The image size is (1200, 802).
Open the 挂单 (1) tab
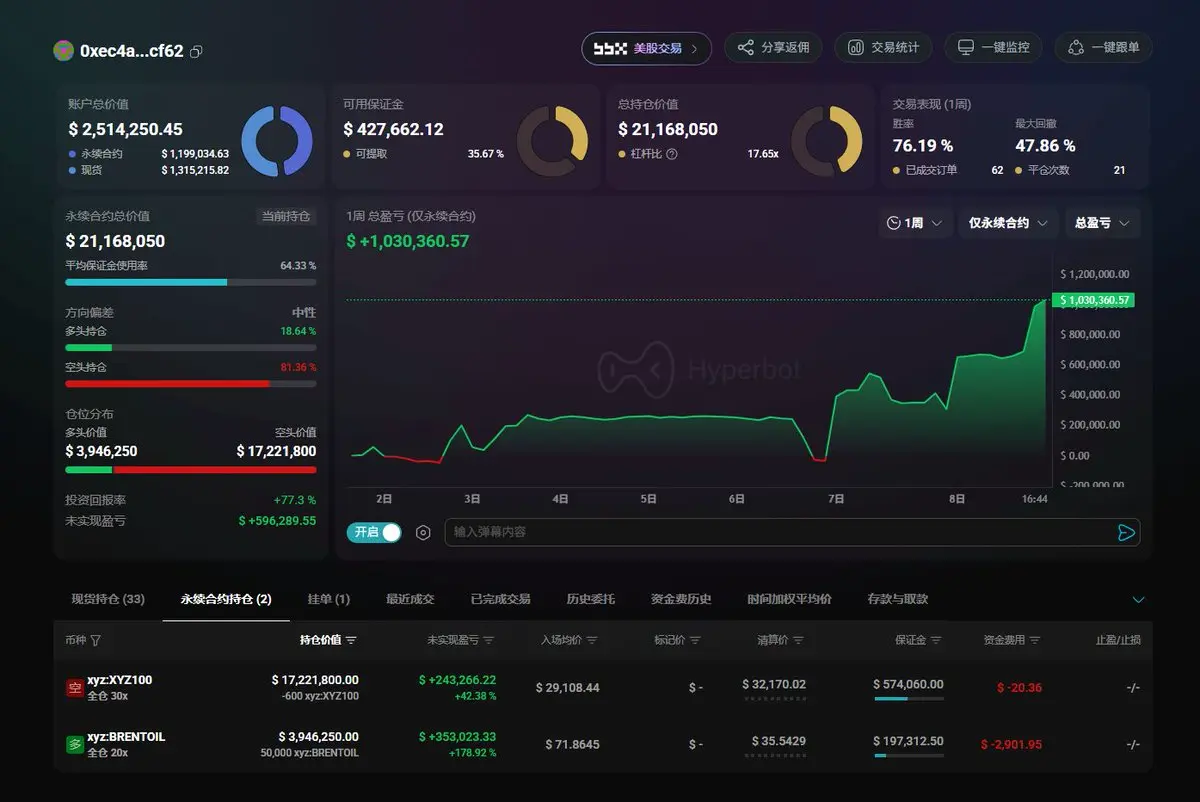[x=329, y=599]
